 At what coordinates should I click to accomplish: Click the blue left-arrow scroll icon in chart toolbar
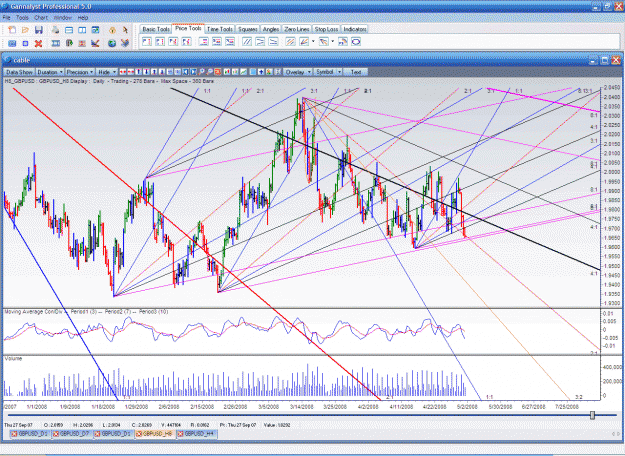tap(185, 72)
